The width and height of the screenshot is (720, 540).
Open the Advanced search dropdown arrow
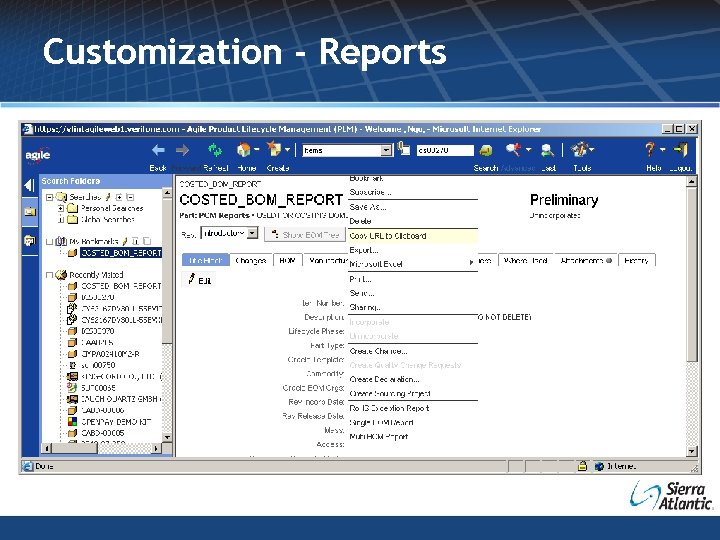tap(528, 150)
